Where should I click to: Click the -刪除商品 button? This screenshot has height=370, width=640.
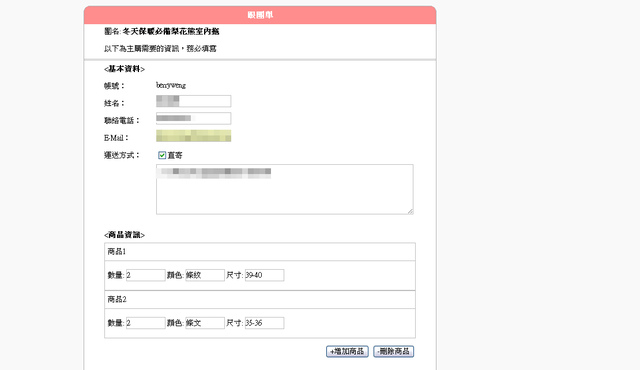tap(393, 351)
